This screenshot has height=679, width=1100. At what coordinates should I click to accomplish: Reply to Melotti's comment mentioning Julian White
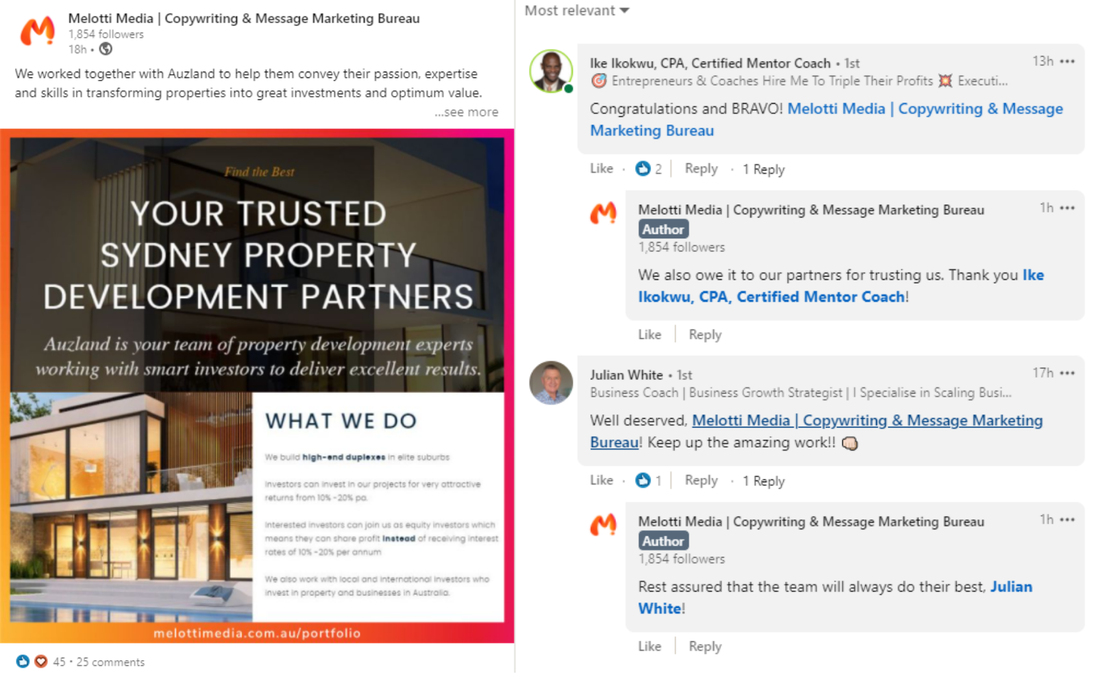[705, 647]
